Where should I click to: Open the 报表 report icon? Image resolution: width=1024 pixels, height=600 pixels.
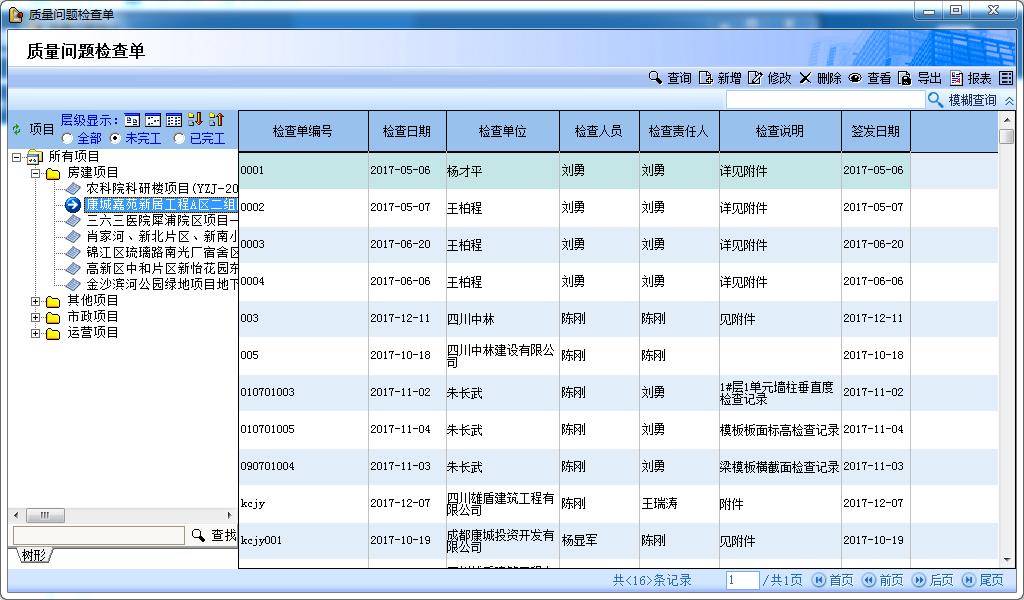(957, 78)
